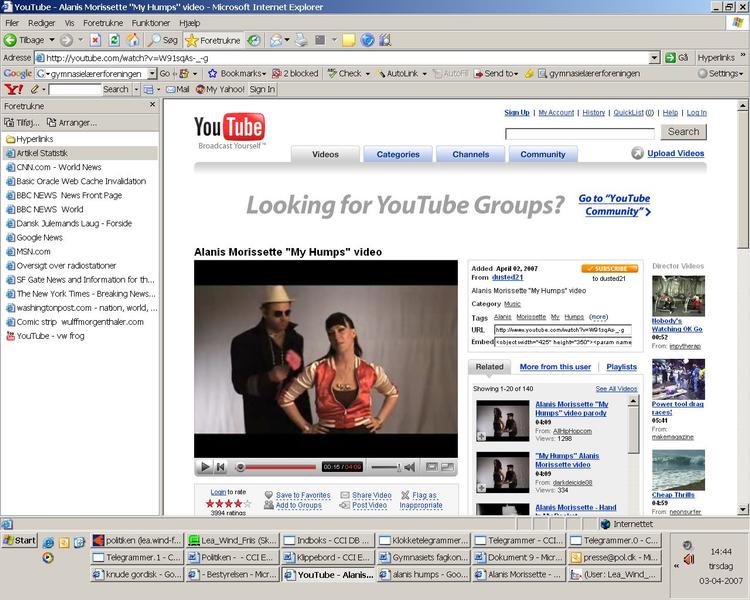Toggle the Foretrukne favorites star button

pos(213,41)
